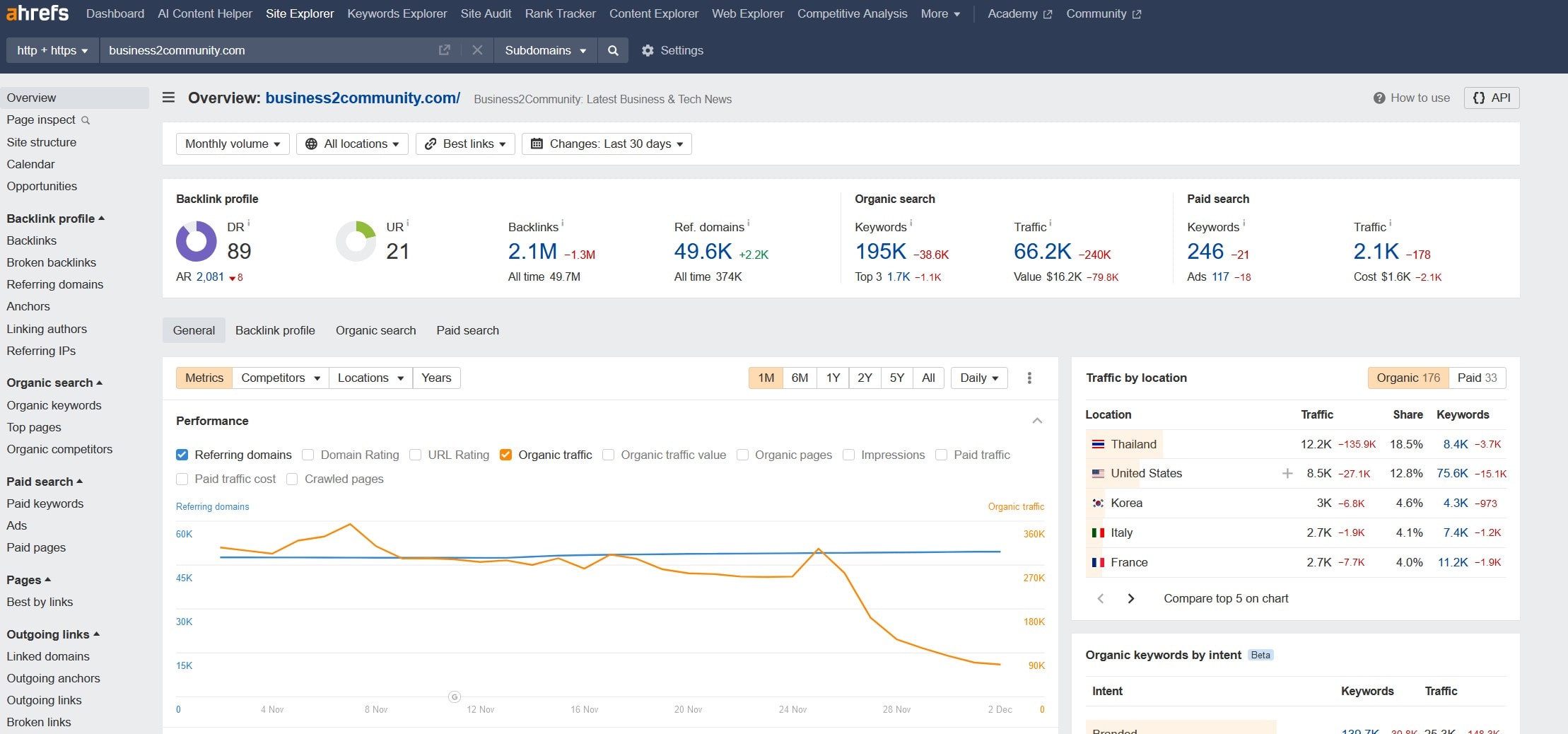Click the DR donut chart
Screen dimensions: 1568x734
pos(197,241)
